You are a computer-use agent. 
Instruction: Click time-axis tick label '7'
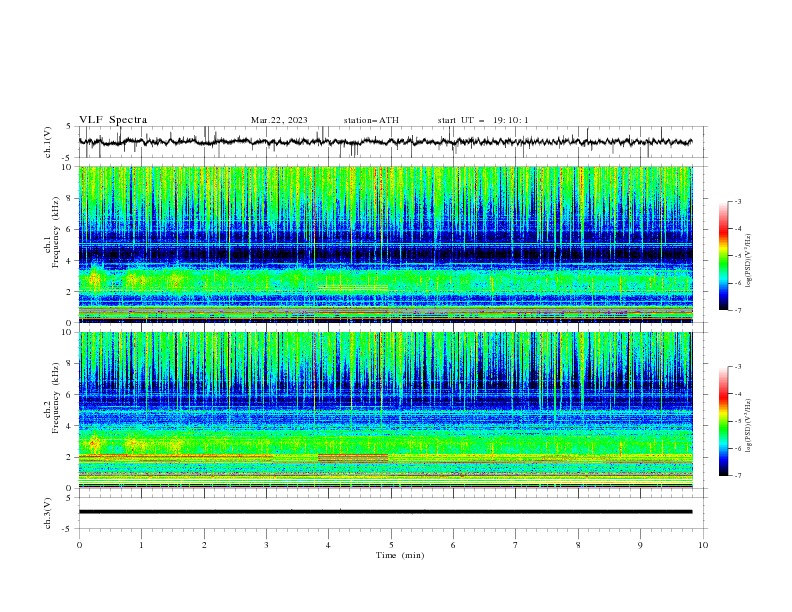click(516, 545)
